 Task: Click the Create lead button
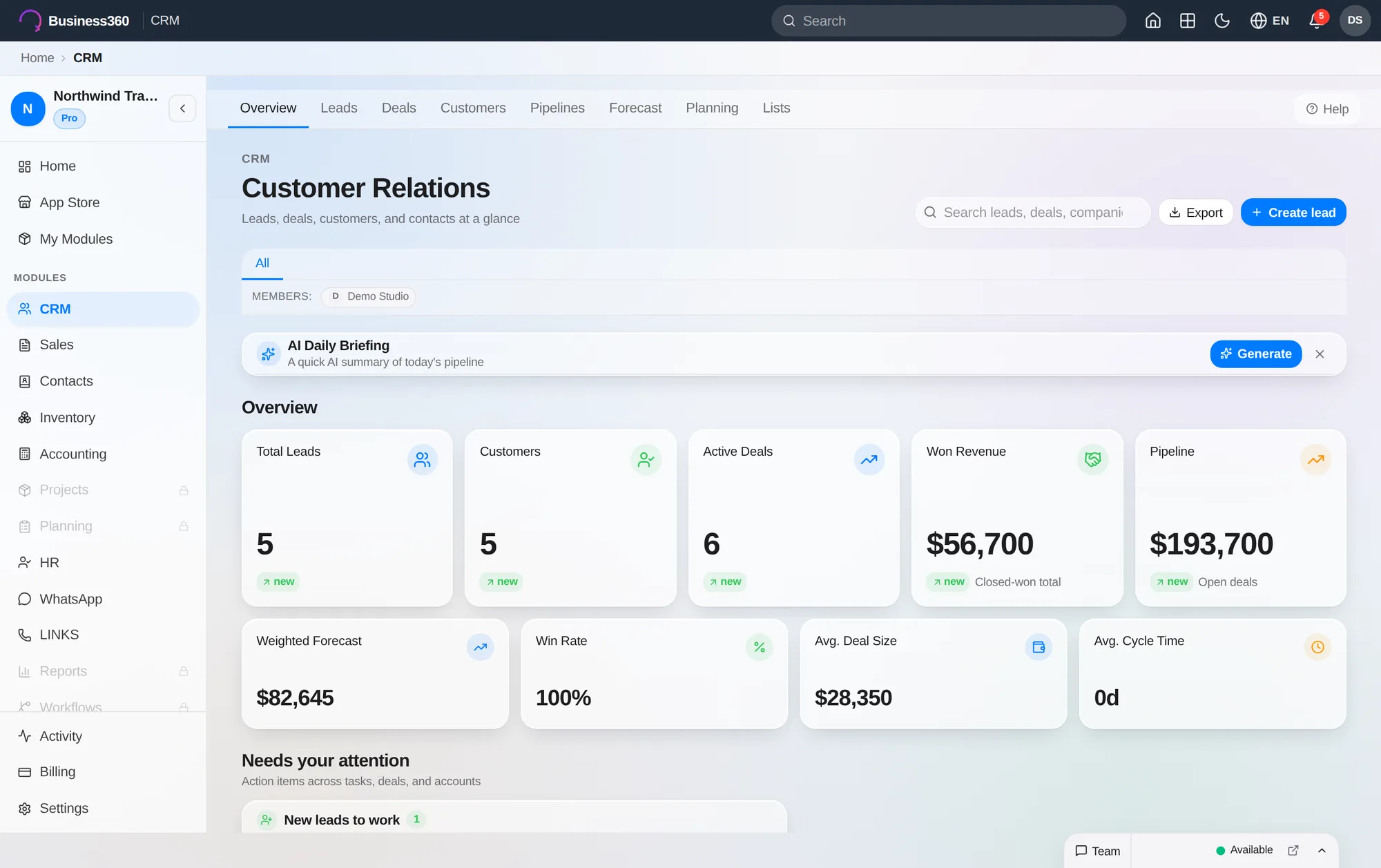(1293, 213)
